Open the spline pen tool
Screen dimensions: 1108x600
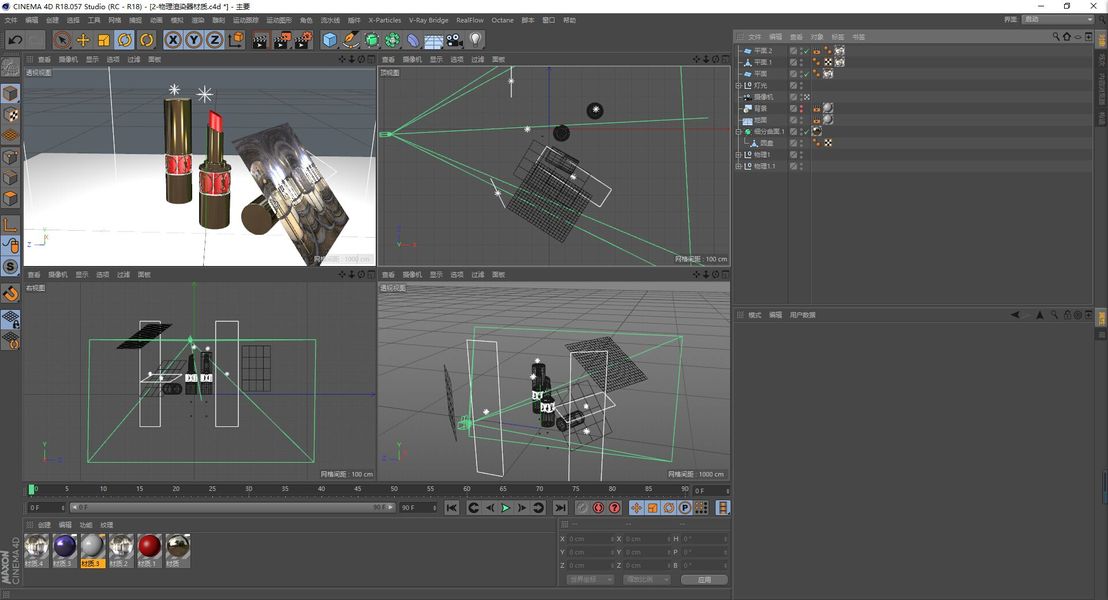point(350,40)
